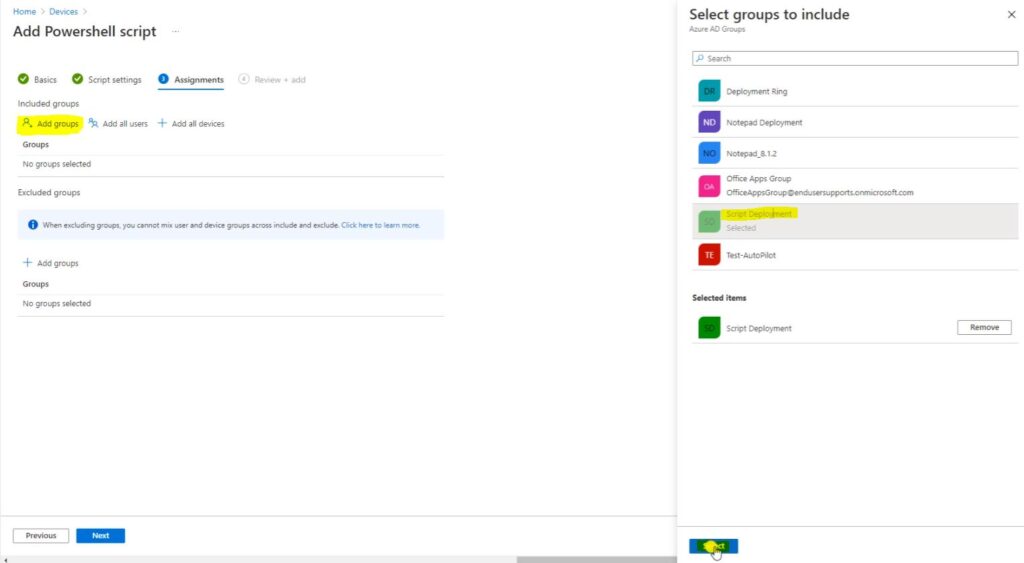The image size is (1024, 563).
Task: Click the Deployment Ring group avatar icon
Action: [x=709, y=91]
